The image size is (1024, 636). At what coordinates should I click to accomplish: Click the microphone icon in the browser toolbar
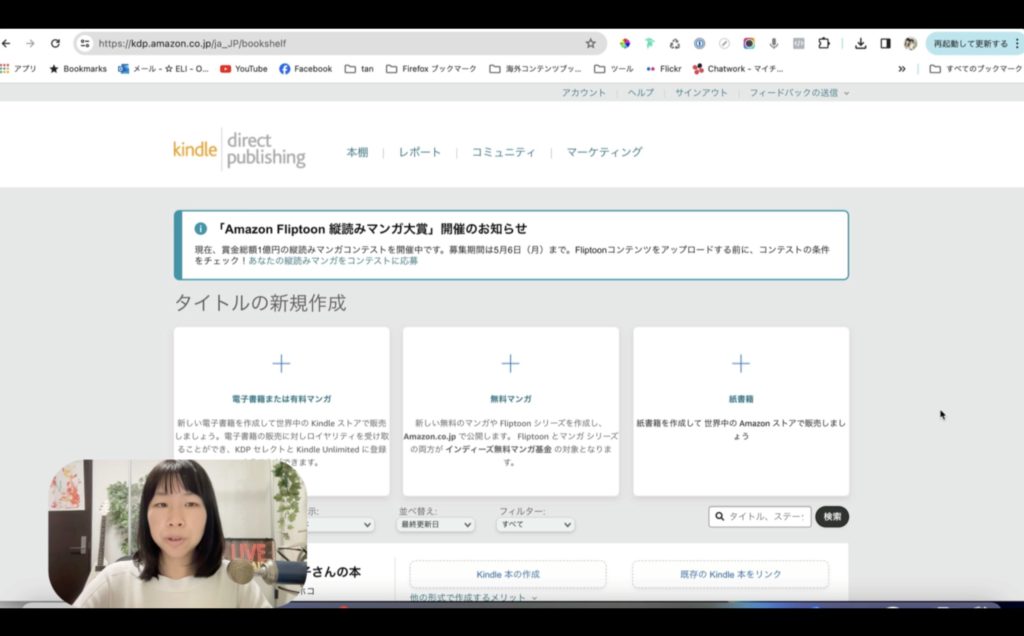coord(775,43)
